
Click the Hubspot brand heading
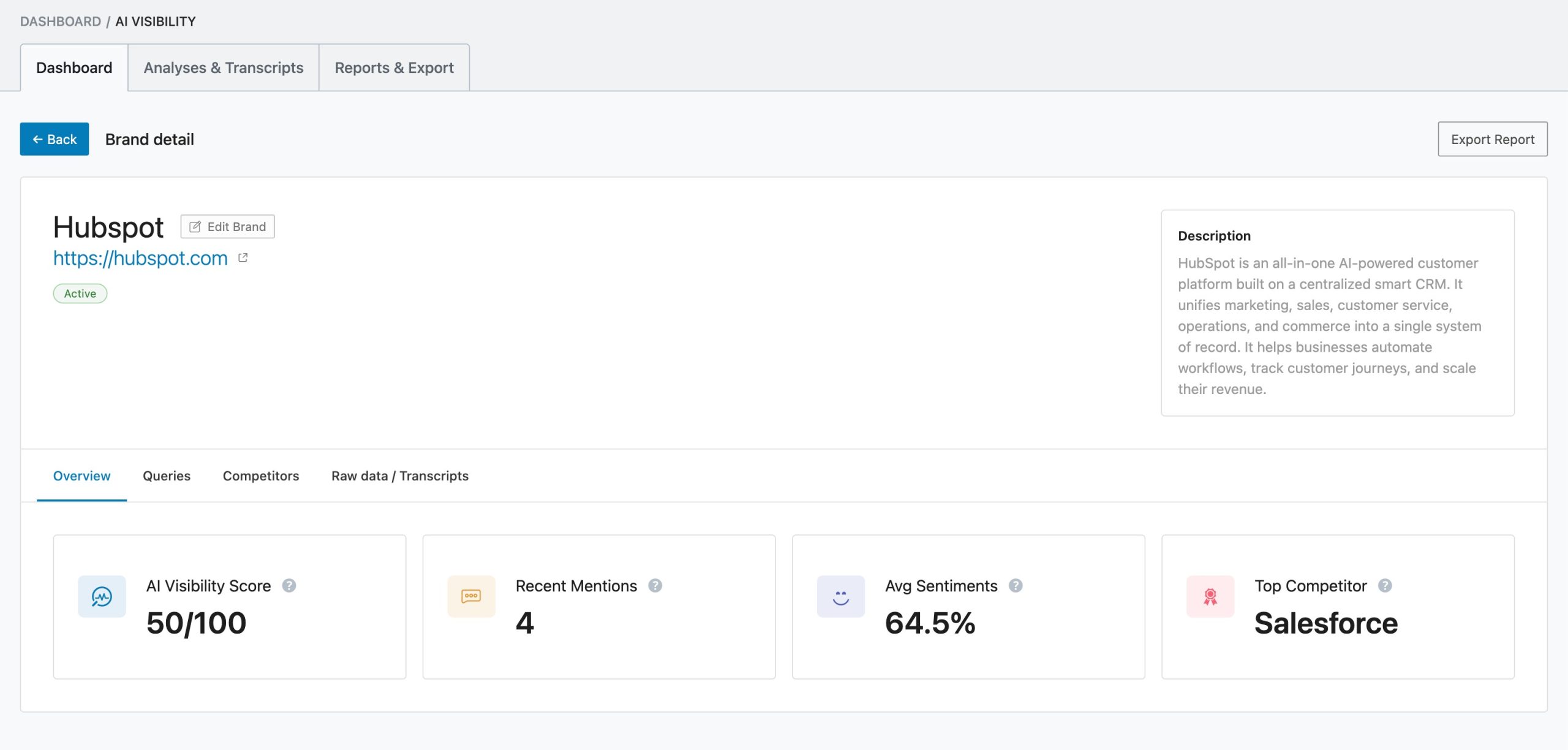(108, 228)
